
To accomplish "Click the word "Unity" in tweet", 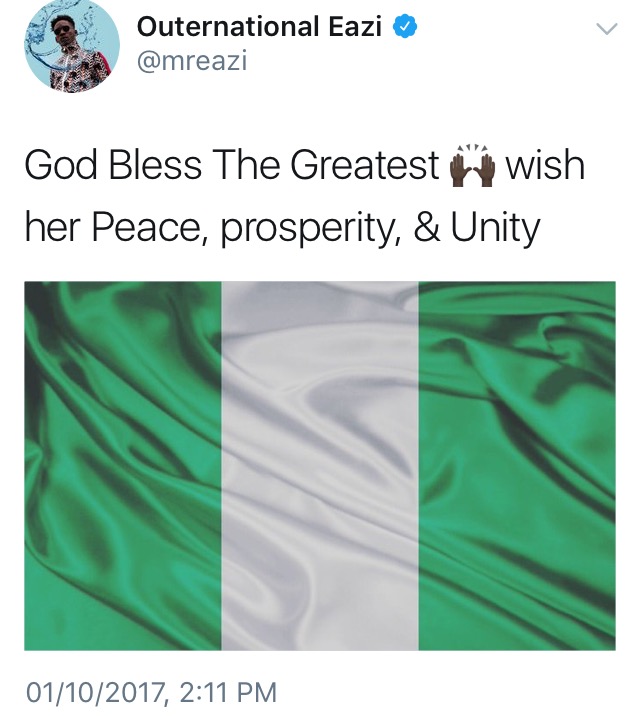I will tap(495, 229).
